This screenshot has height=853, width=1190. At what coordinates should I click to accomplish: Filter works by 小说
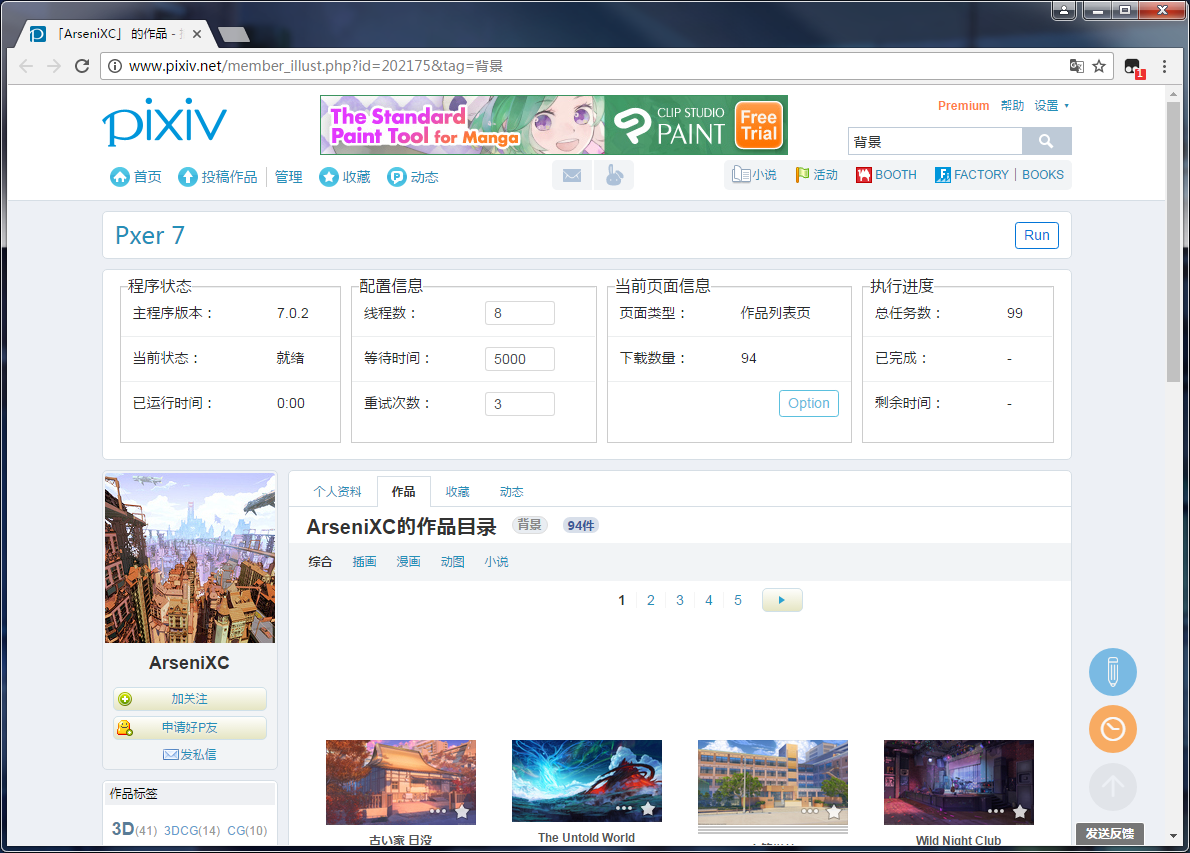pos(496,562)
